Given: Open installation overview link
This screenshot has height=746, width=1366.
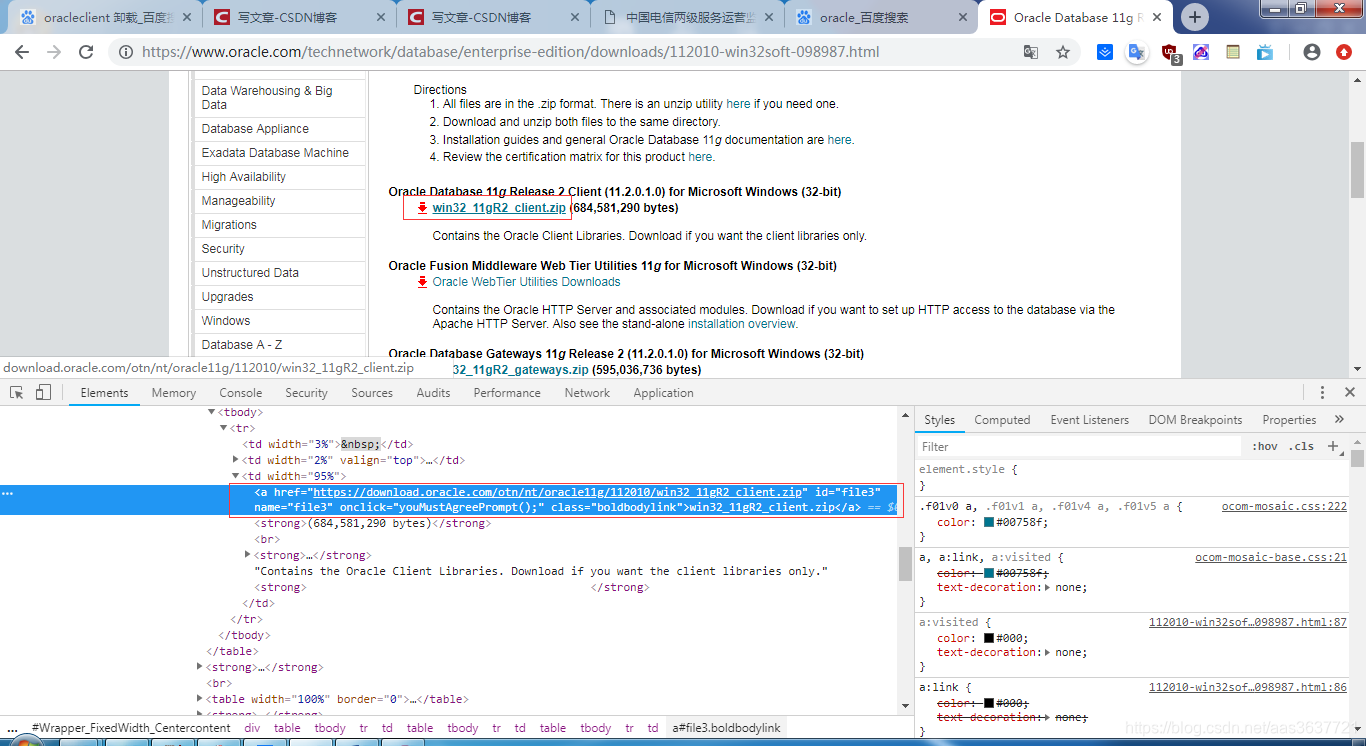Looking at the screenshot, I should [x=742, y=324].
